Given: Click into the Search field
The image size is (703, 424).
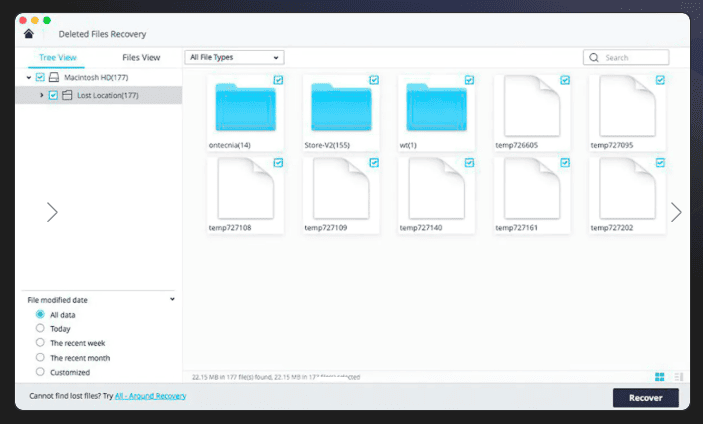Looking at the screenshot, I should [x=626, y=57].
